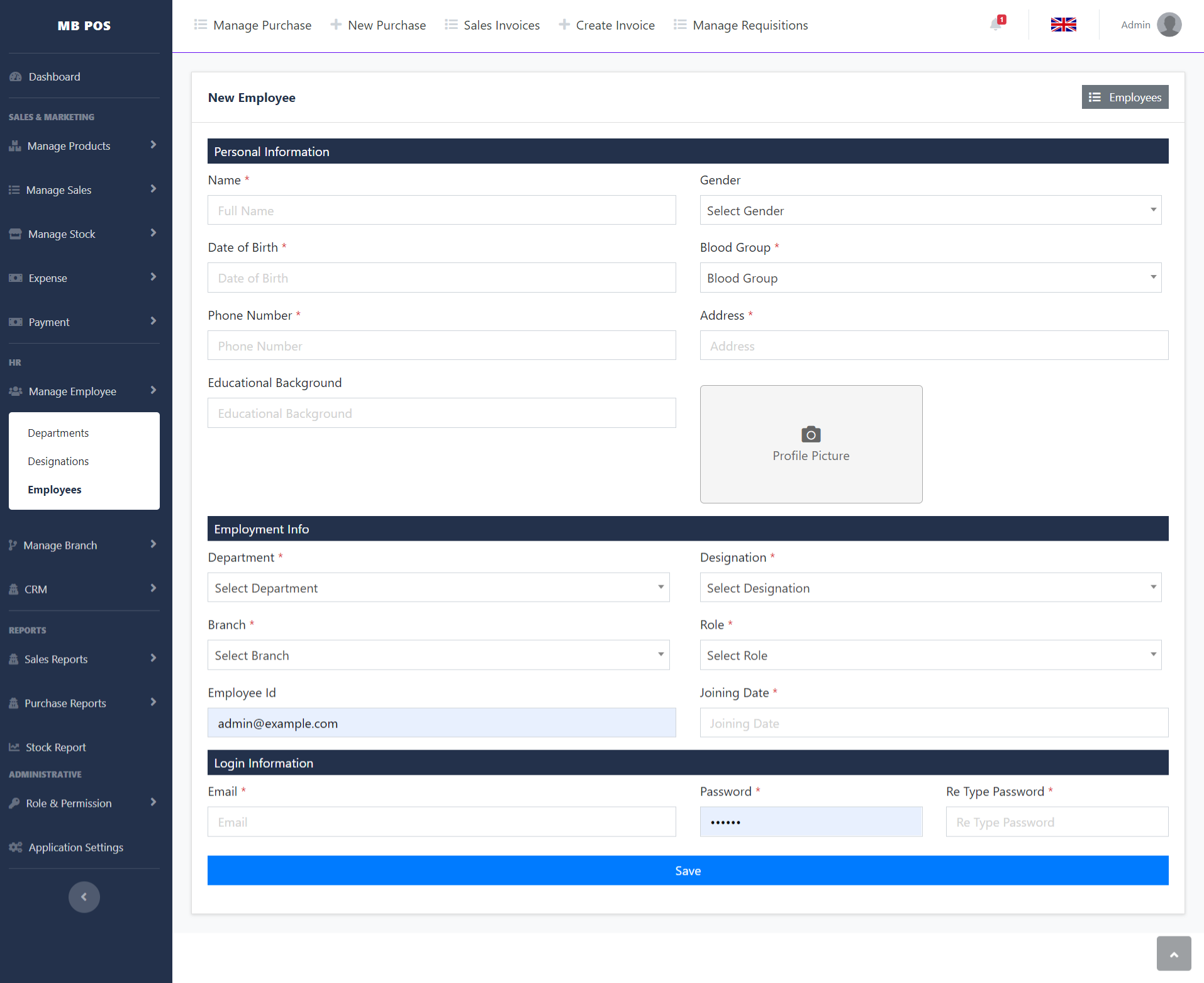
Task: Select Create Invoice in the top bar
Action: coord(606,25)
